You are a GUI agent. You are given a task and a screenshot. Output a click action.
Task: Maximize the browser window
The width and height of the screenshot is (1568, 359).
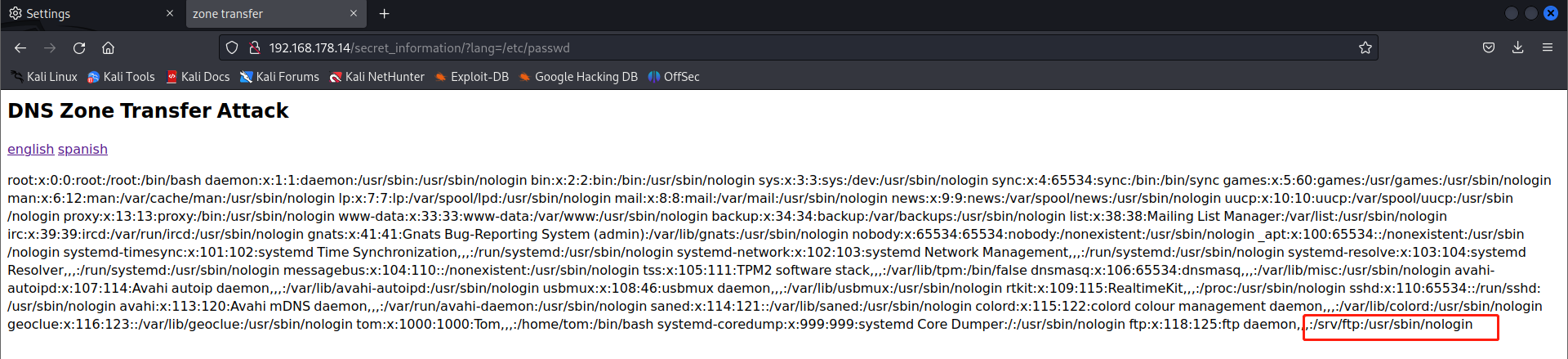(x=1531, y=13)
